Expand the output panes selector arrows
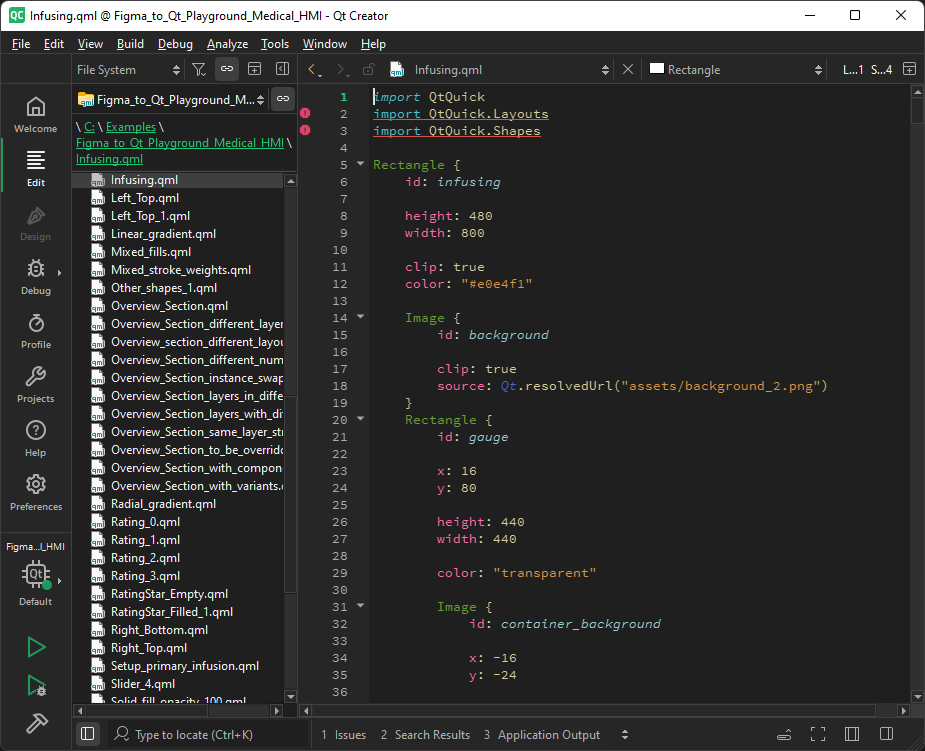Image resolution: width=925 pixels, height=751 pixels. pos(625,734)
